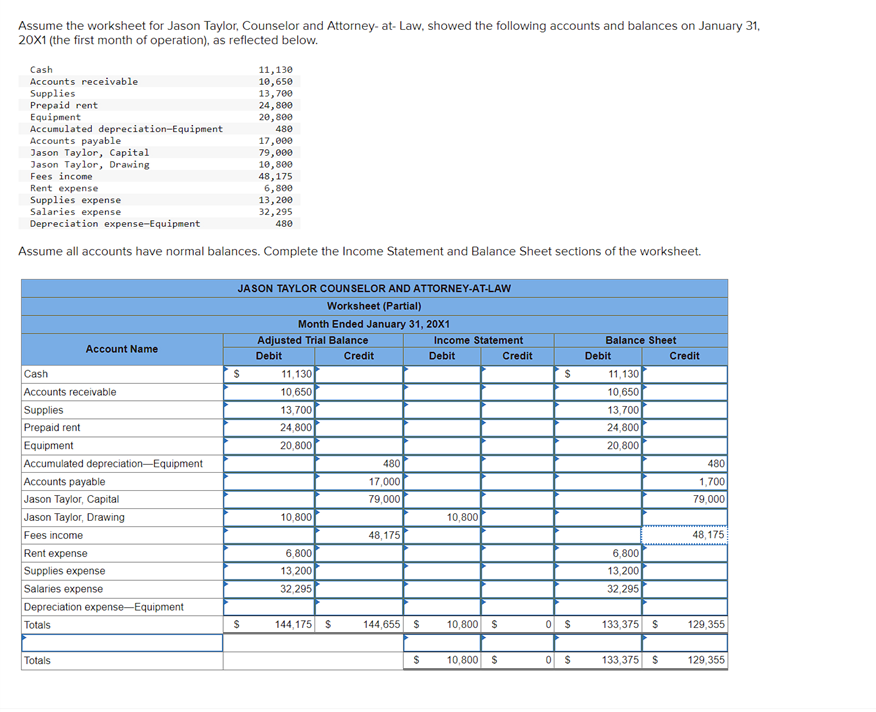Image resolution: width=876 pixels, height=712 pixels.
Task: Select the Jason Taylor, Drawing Income Statement debit cell
Action: pos(440,517)
